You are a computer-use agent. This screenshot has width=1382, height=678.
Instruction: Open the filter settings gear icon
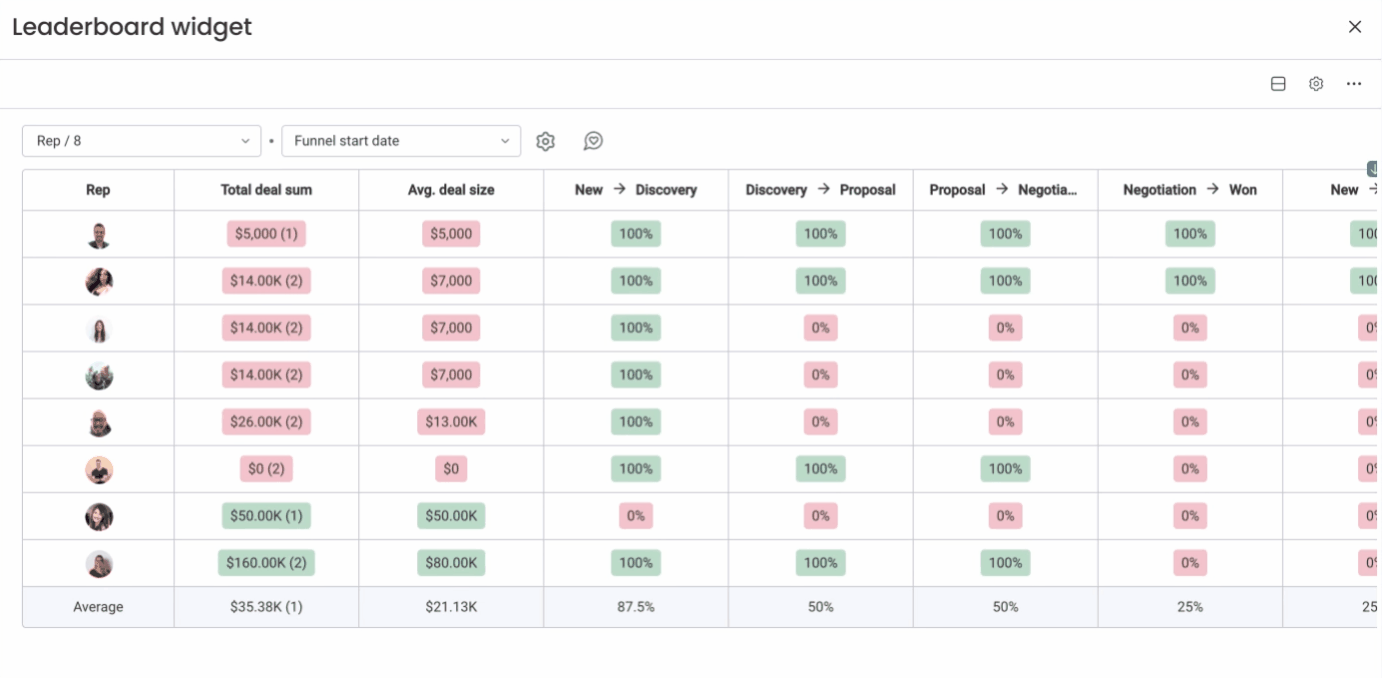point(545,142)
